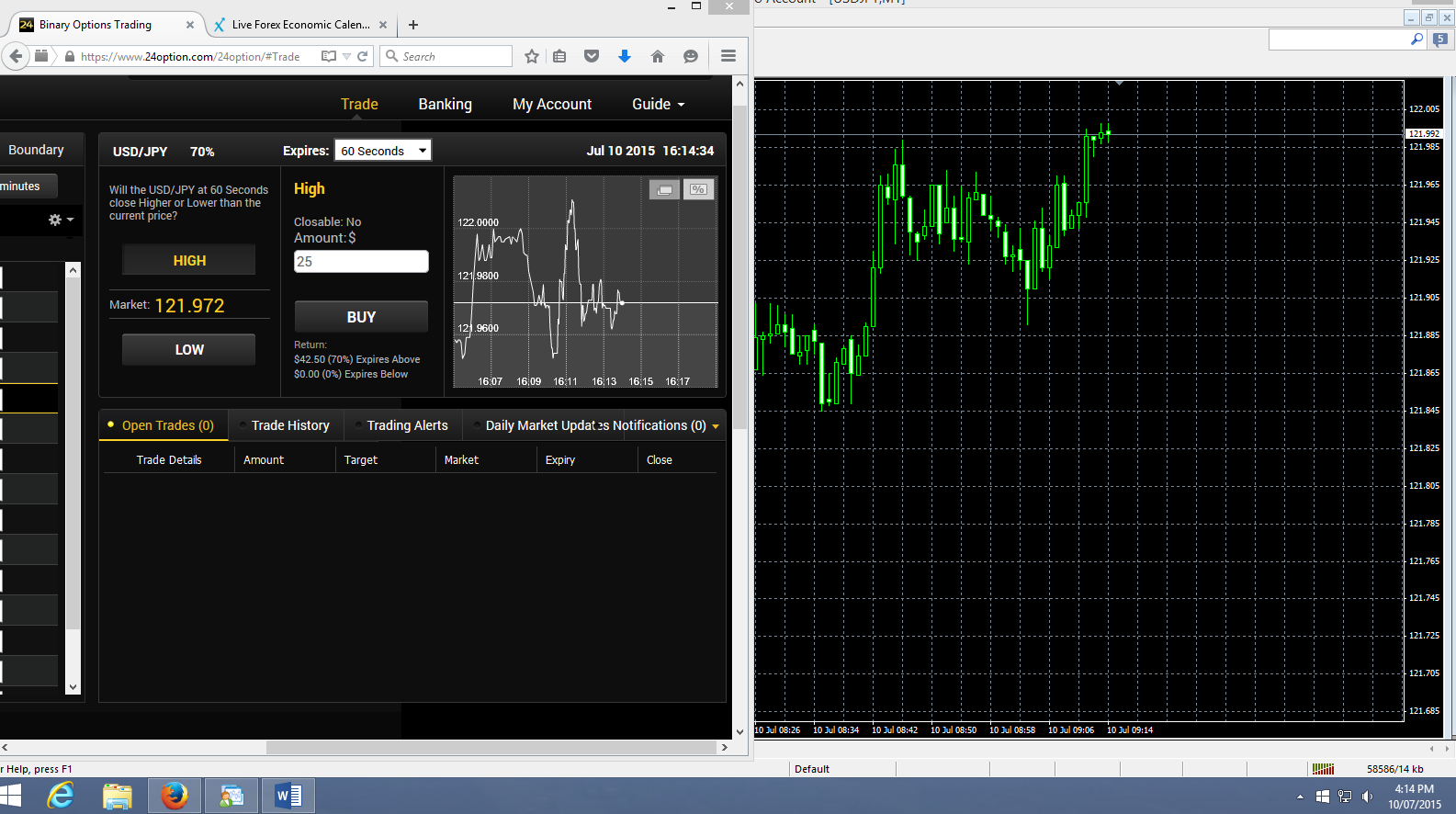The width and height of the screenshot is (1456, 814).
Task: Expand the Notifications dropdown arrow
Action: tap(716, 426)
